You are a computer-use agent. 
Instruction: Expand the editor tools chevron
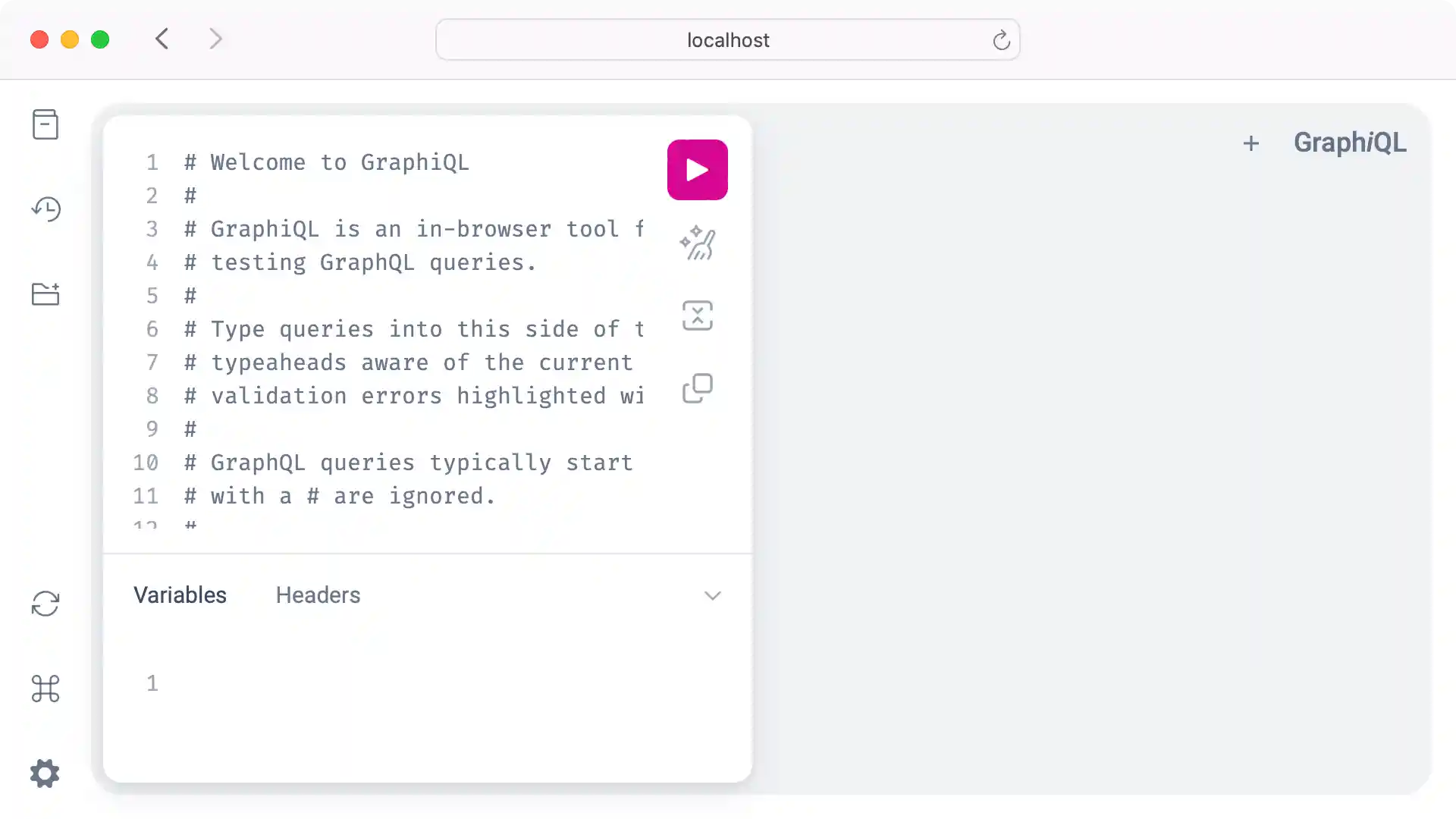coord(712,595)
